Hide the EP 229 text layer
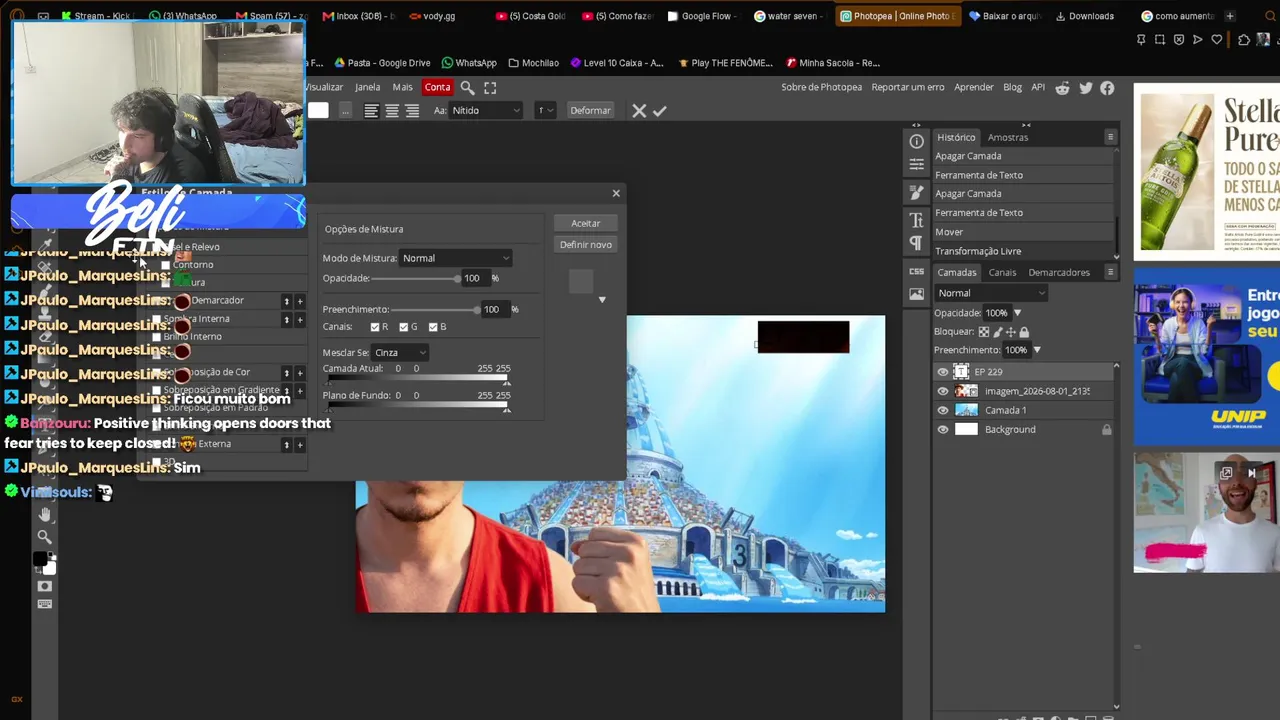Image resolution: width=1280 pixels, height=720 pixels. [x=943, y=372]
